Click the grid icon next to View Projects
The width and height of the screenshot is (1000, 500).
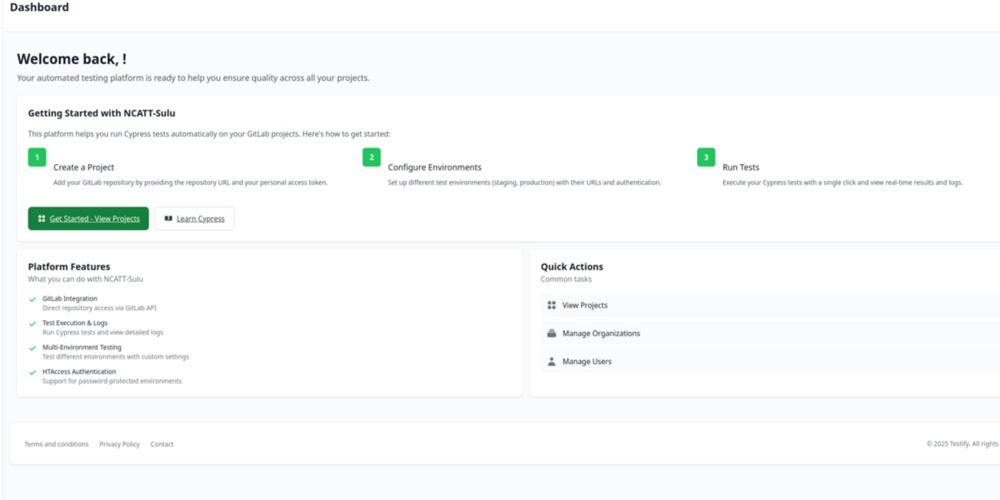click(x=552, y=305)
